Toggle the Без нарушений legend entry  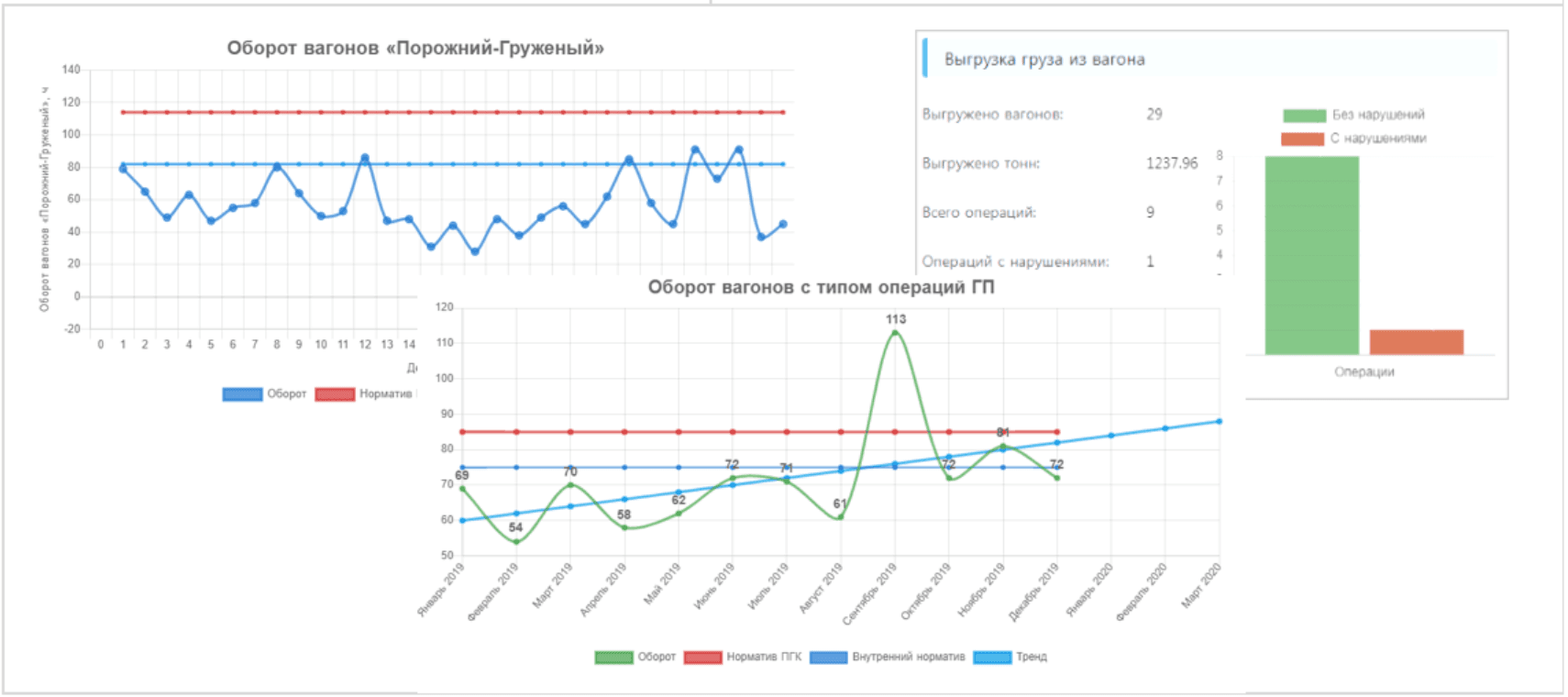click(x=1353, y=115)
